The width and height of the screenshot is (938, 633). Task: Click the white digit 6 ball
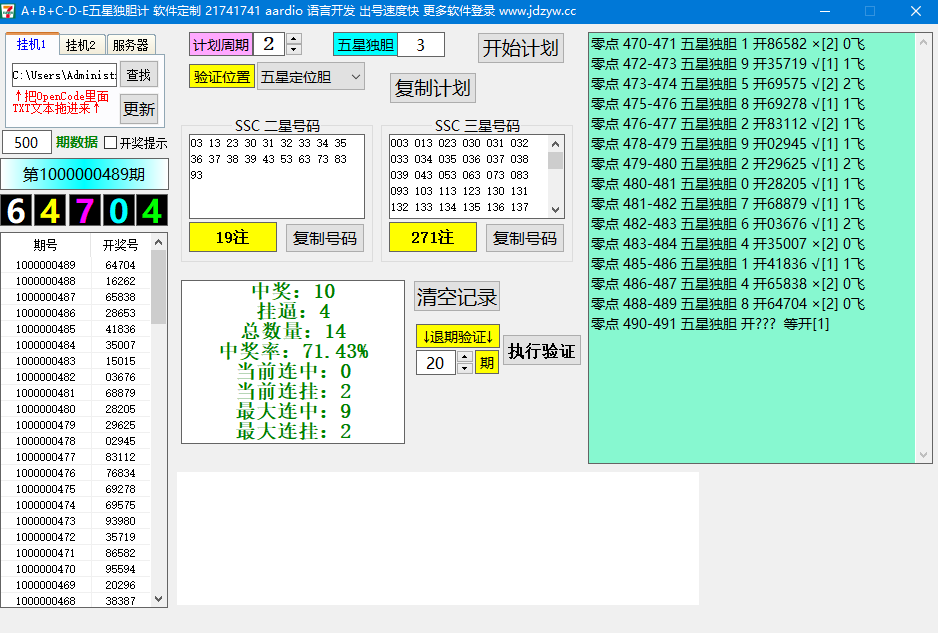[16, 211]
